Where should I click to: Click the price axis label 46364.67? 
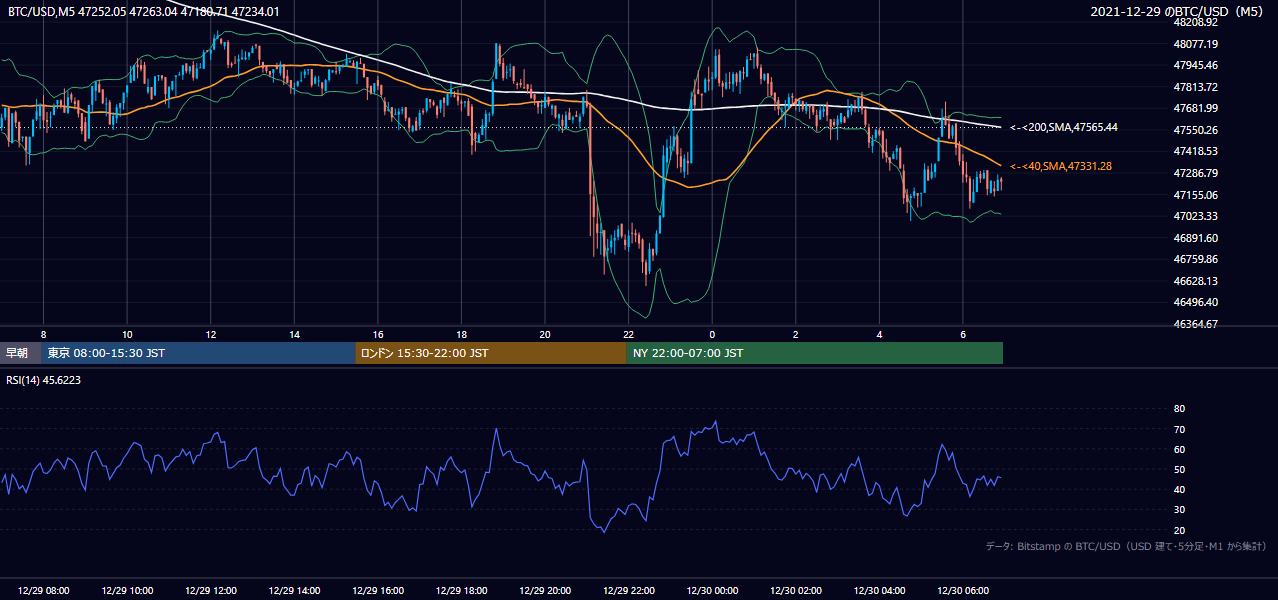1195,324
